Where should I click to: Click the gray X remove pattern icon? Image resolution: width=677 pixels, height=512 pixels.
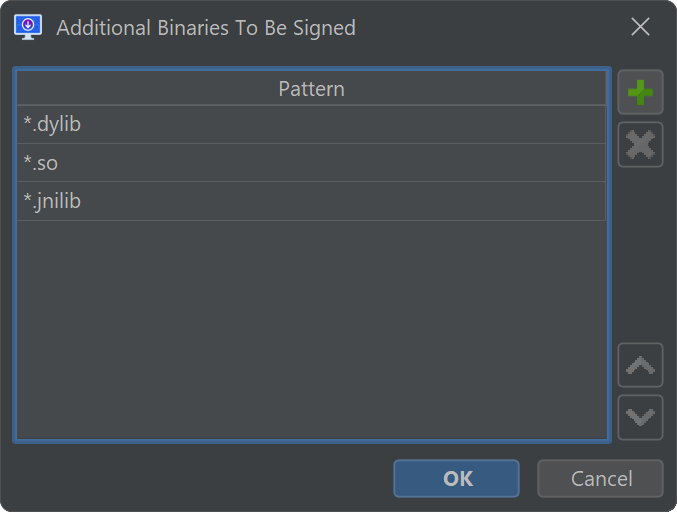(x=640, y=145)
